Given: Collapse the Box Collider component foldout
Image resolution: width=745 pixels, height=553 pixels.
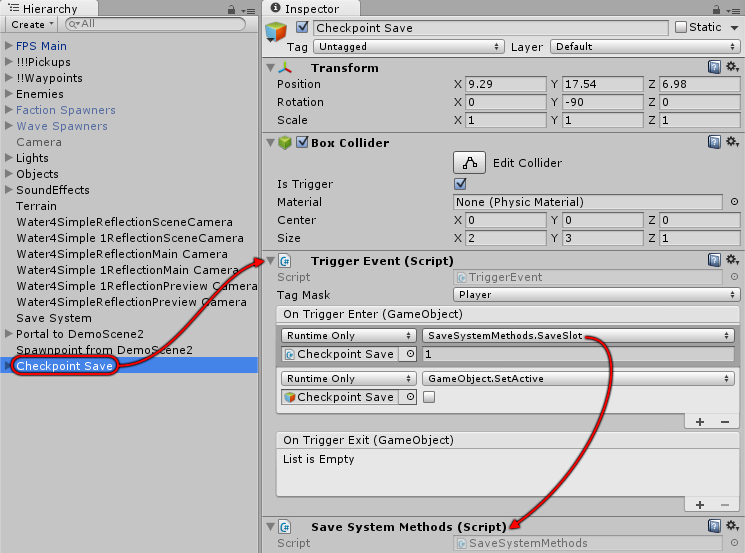Looking at the screenshot, I should (270, 143).
